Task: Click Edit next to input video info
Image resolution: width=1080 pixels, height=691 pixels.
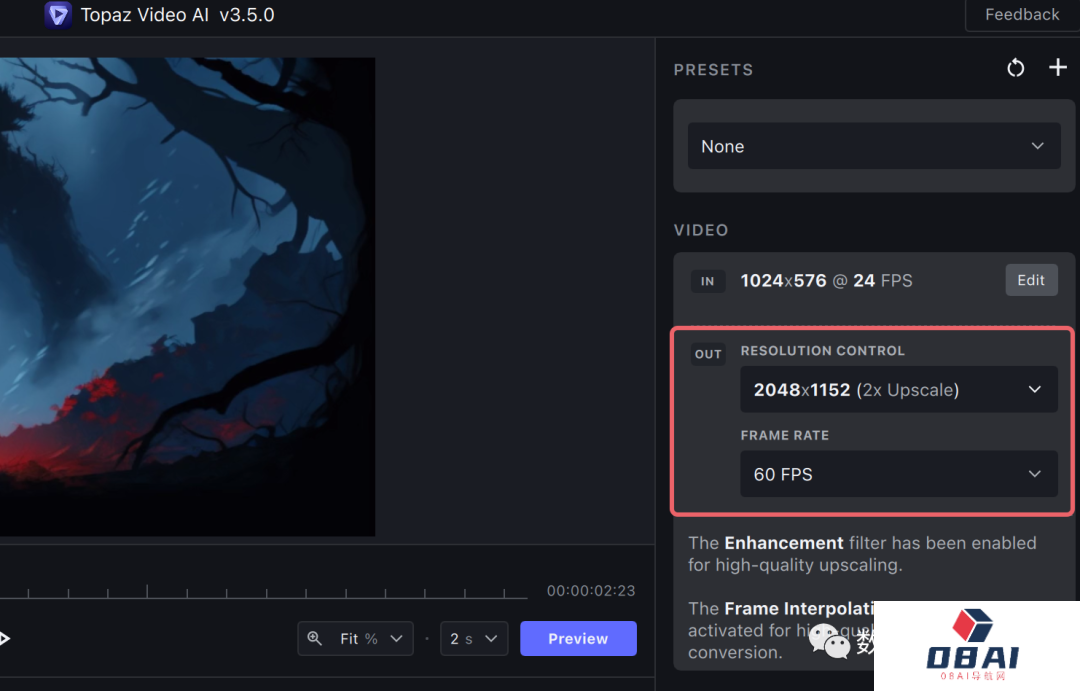Action: pyautogui.click(x=1030, y=280)
